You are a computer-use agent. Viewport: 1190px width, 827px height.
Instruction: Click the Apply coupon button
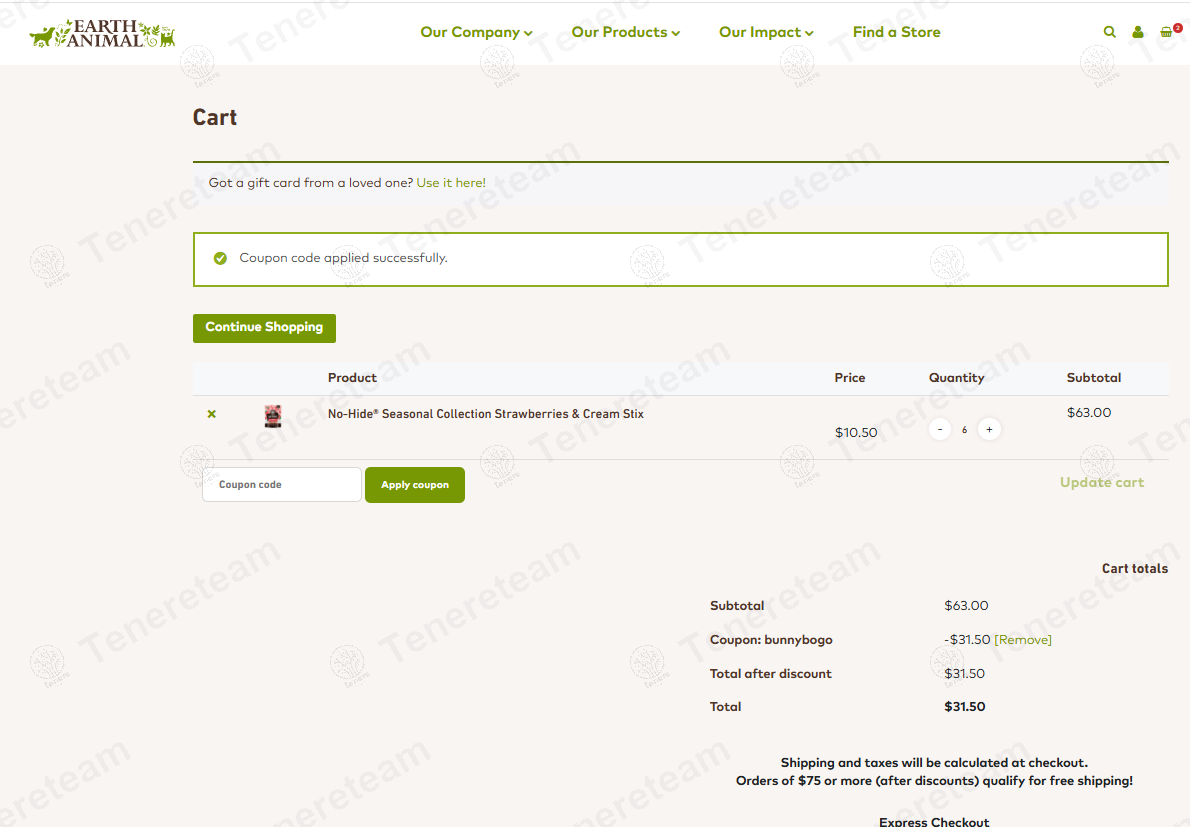pos(414,485)
